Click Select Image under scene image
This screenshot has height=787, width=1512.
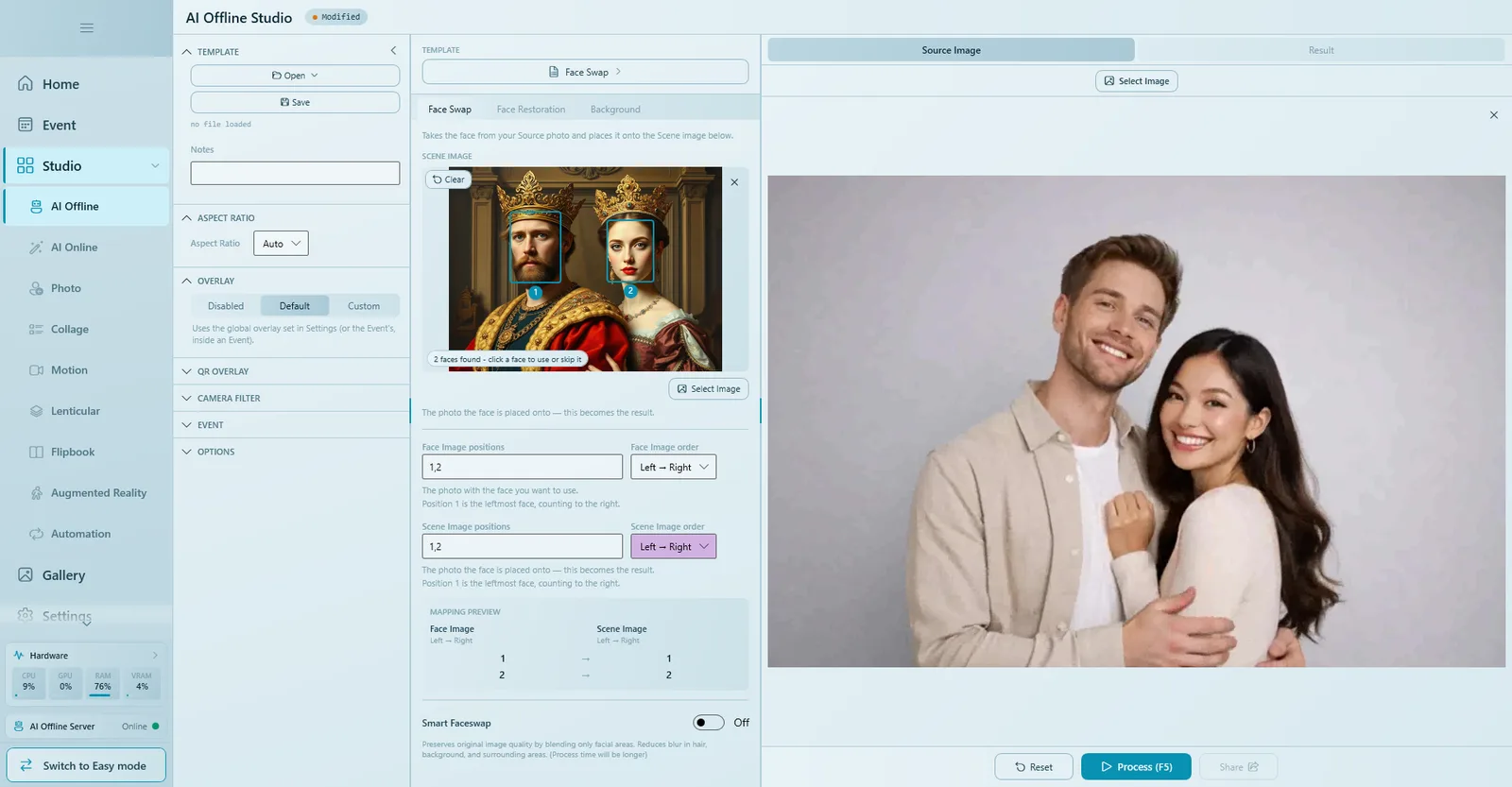pos(709,389)
